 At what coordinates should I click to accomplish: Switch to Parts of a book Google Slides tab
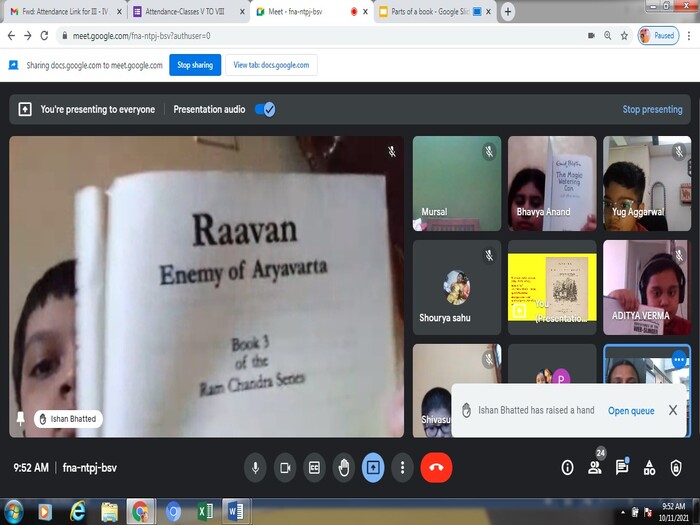(x=430, y=12)
